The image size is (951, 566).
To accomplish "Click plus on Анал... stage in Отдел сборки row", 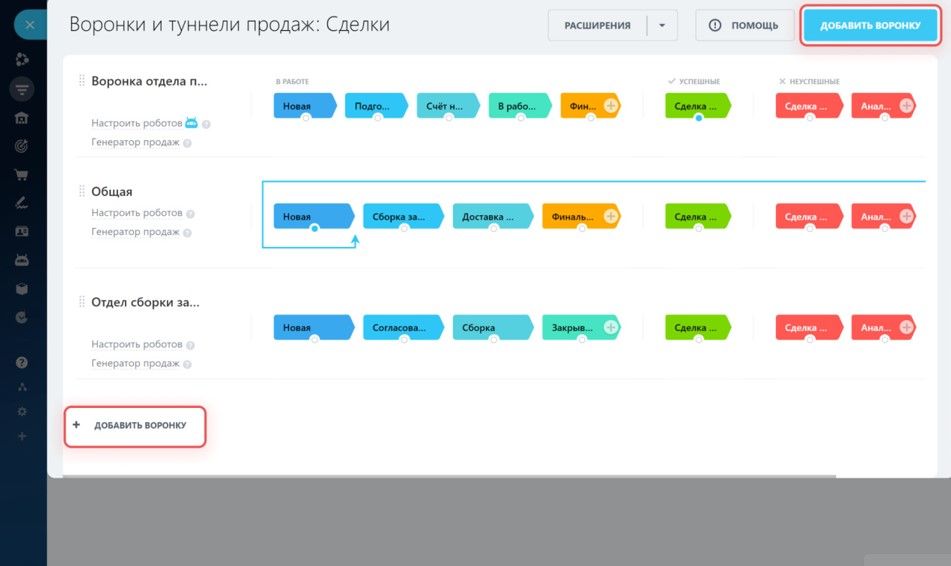I will point(906,327).
